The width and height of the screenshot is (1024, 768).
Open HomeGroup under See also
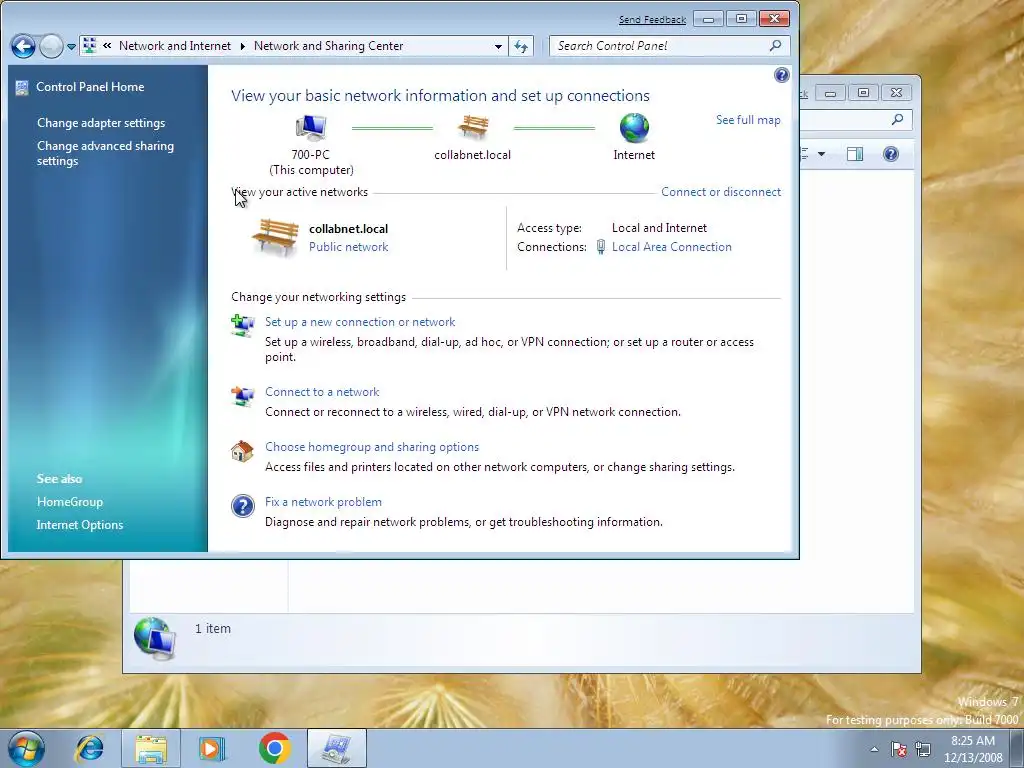pos(70,502)
